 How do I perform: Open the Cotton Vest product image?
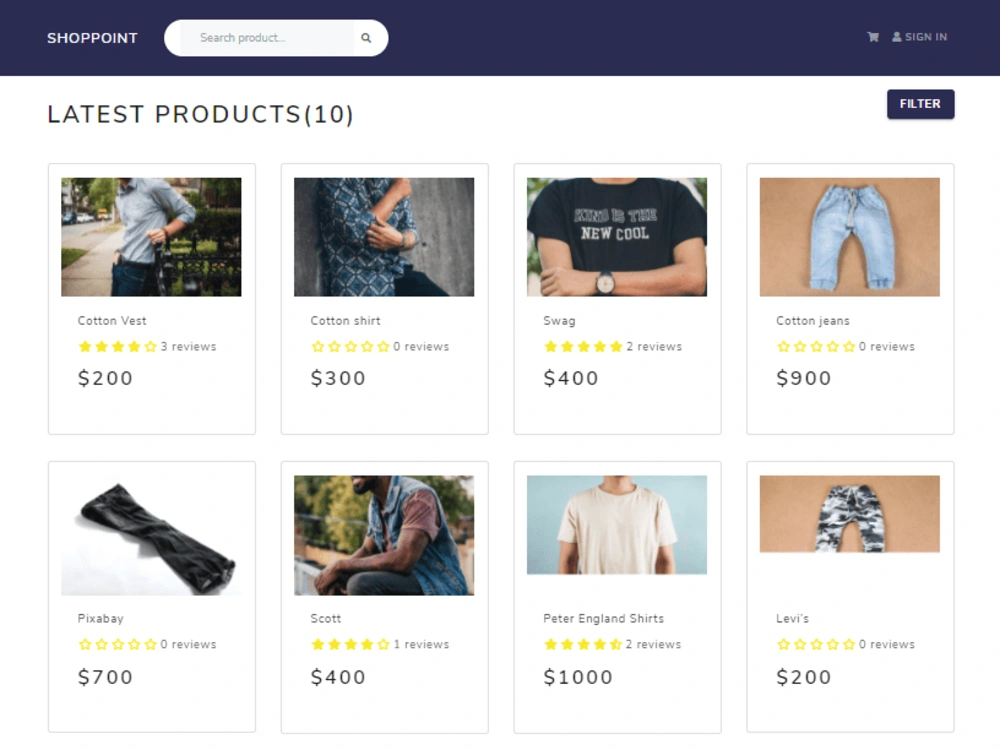(151, 237)
